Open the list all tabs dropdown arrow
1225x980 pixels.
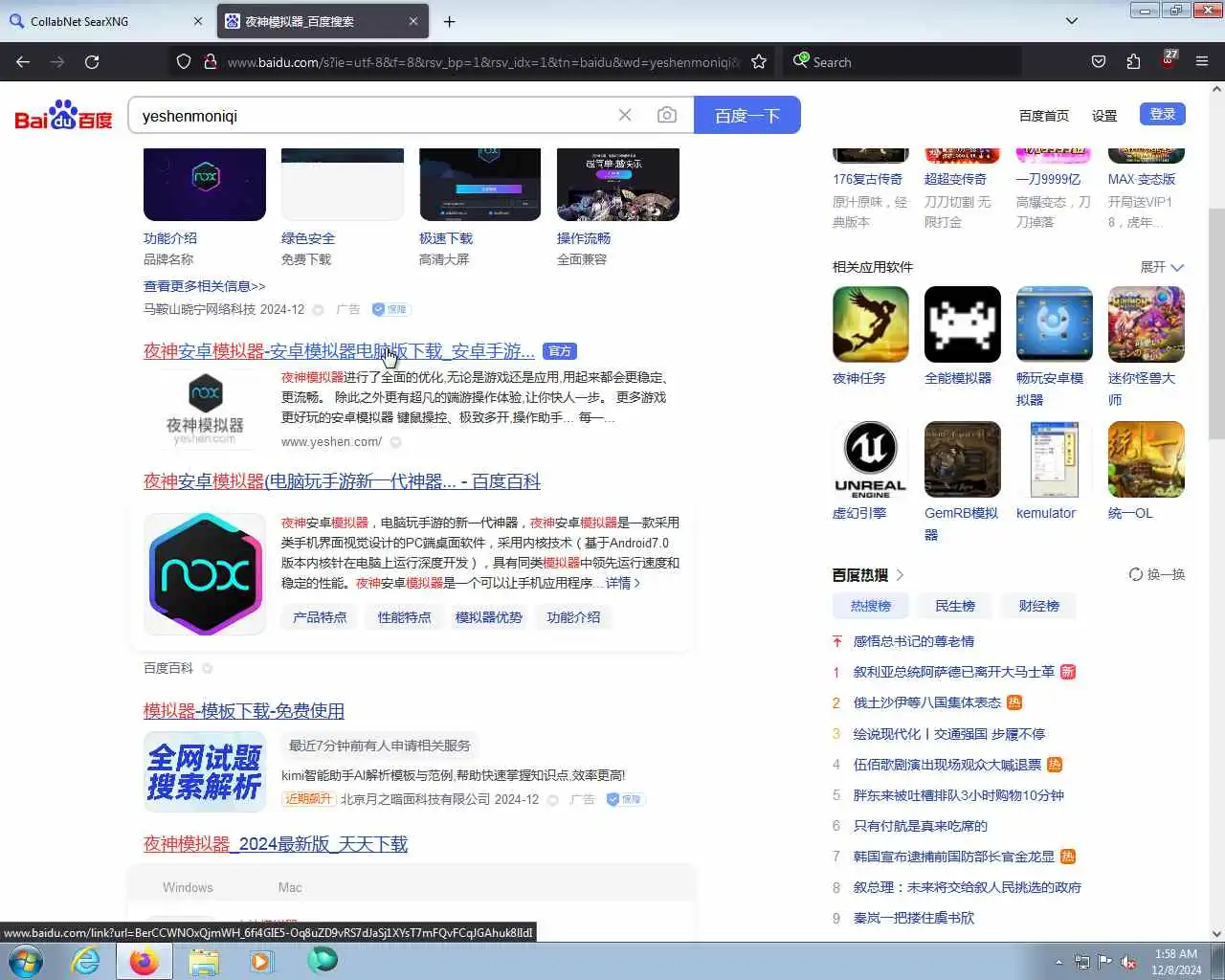point(1072,21)
